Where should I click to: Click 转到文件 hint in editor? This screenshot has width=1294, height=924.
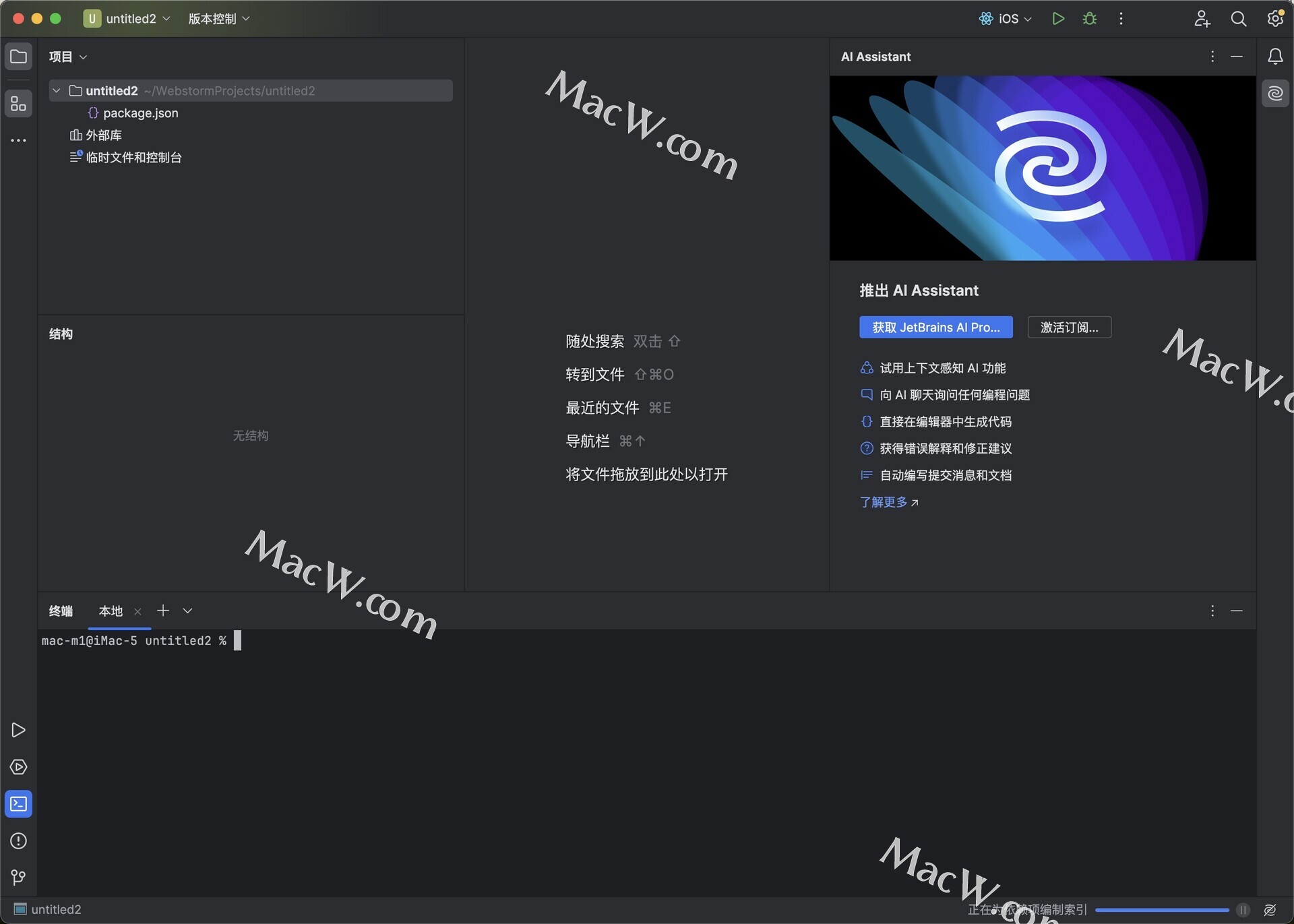click(x=595, y=375)
